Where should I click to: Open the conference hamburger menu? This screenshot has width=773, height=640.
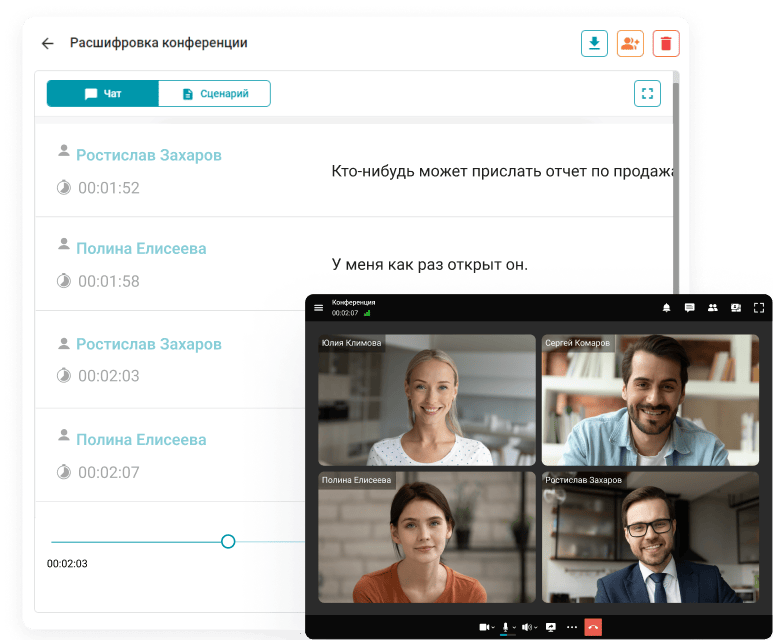point(319,308)
